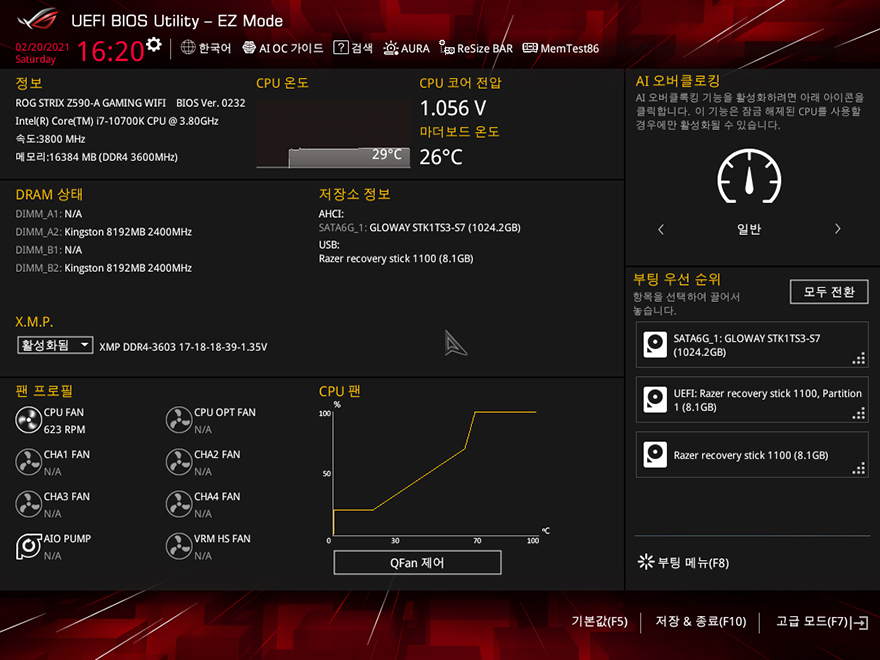
Task: Open AURA lighting settings
Action: point(406,48)
